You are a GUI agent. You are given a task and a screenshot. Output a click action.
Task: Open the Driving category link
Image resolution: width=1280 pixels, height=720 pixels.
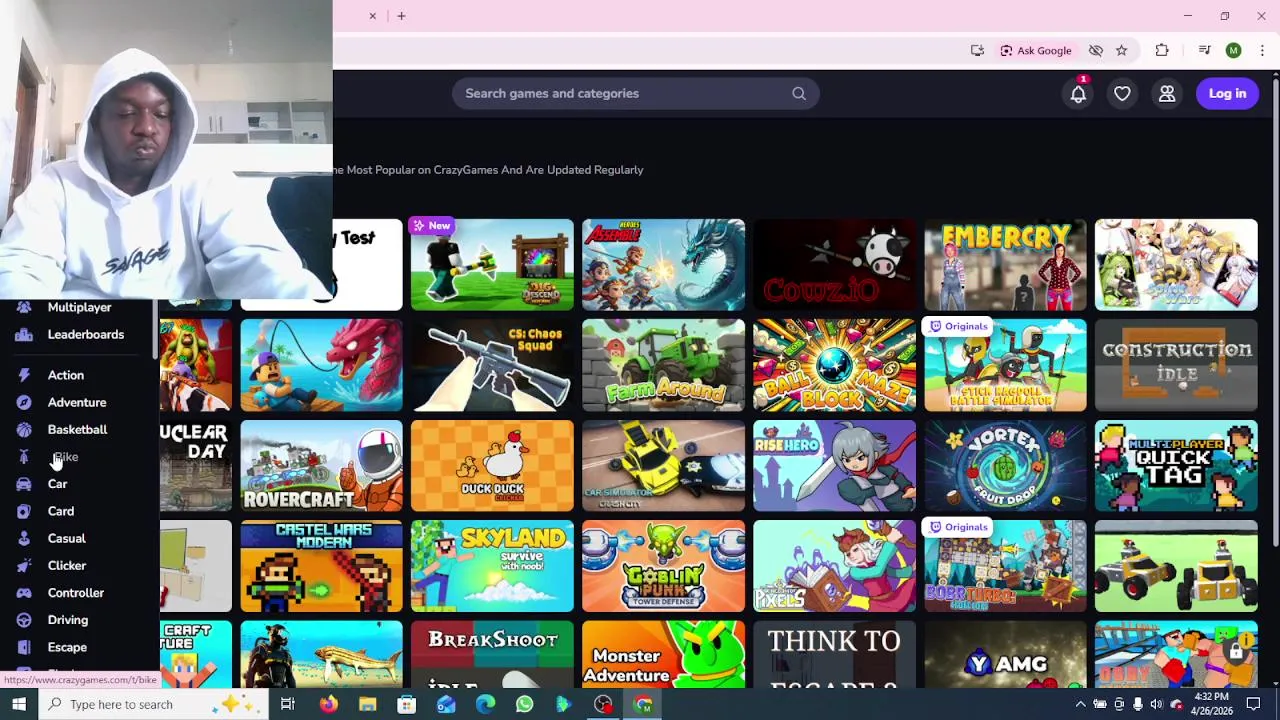click(68, 620)
